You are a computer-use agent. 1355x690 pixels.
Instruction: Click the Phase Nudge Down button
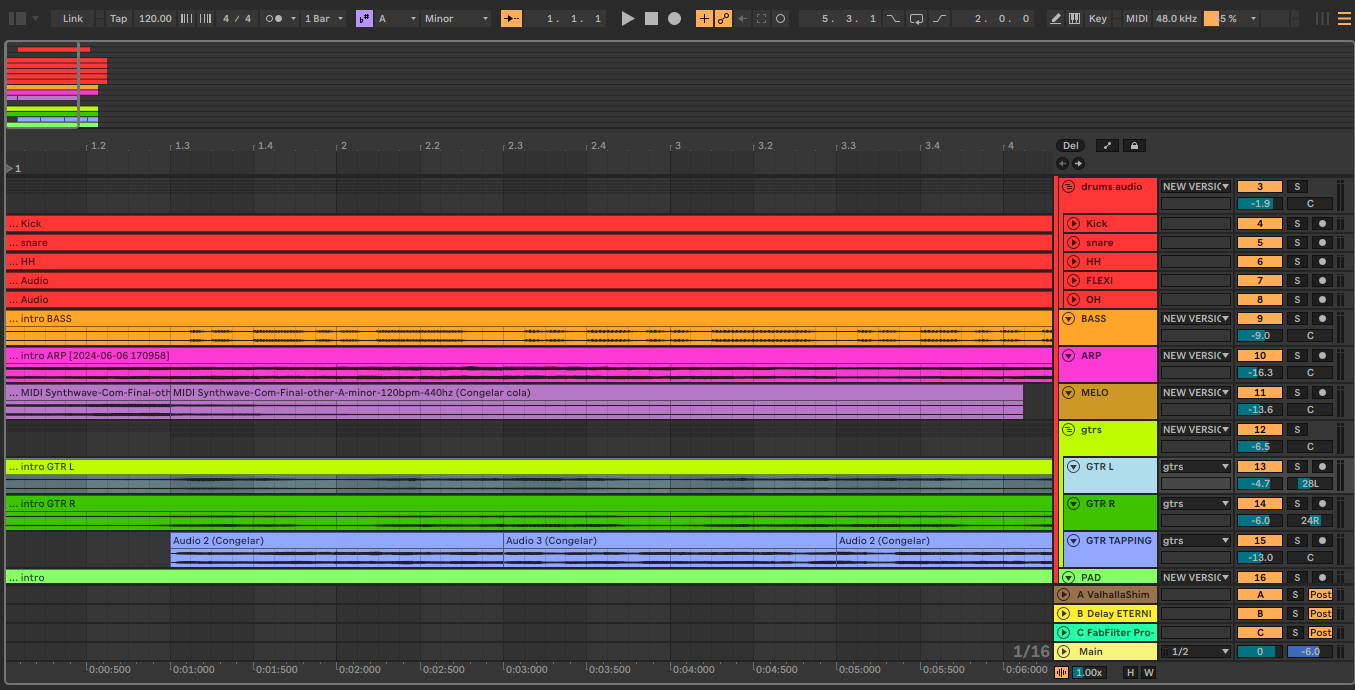185,18
